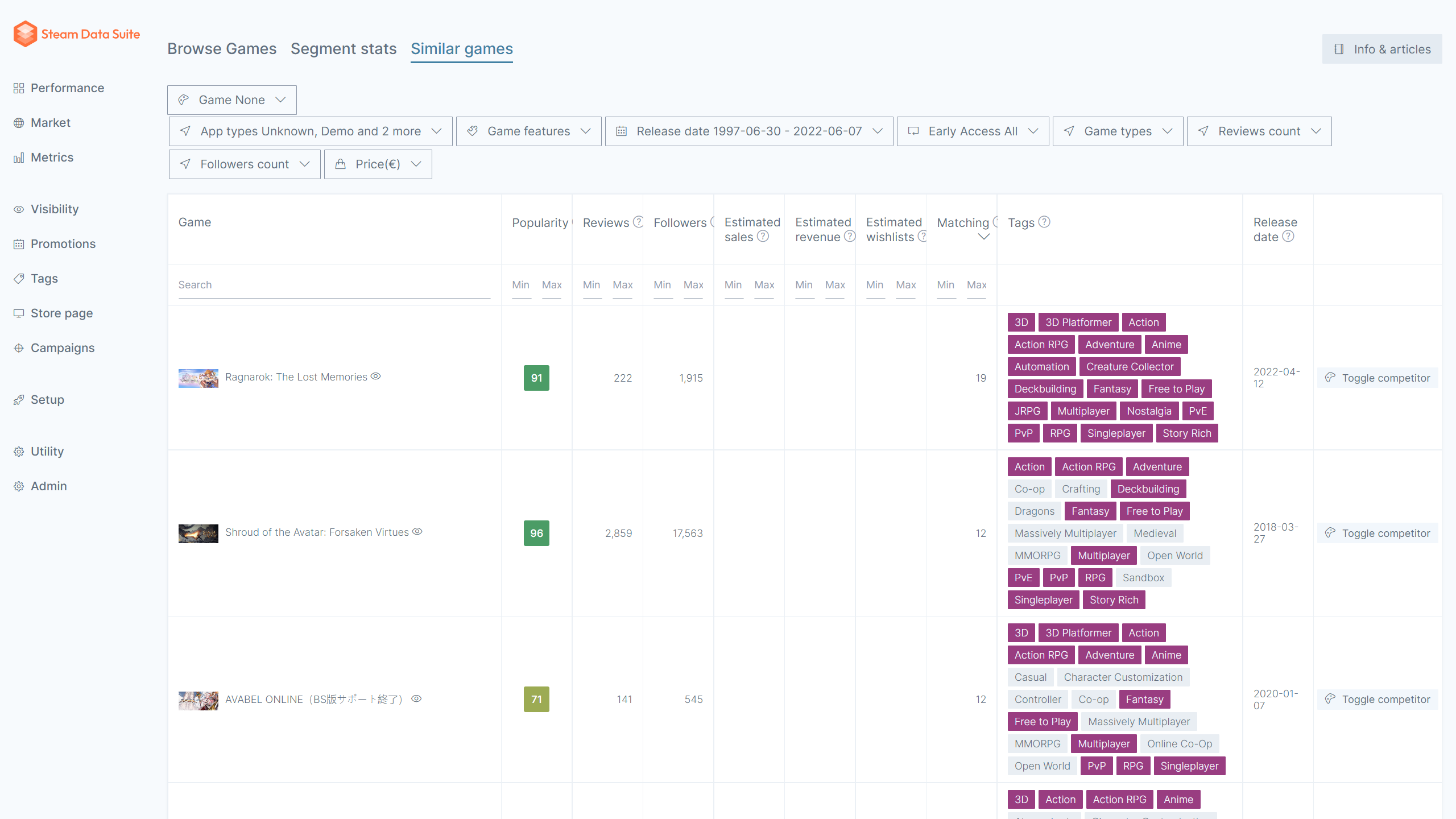The height and width of the screenshot is (819, 1456).
Task: Click the Release date help icon
Action: click(x=1288, y=236)
